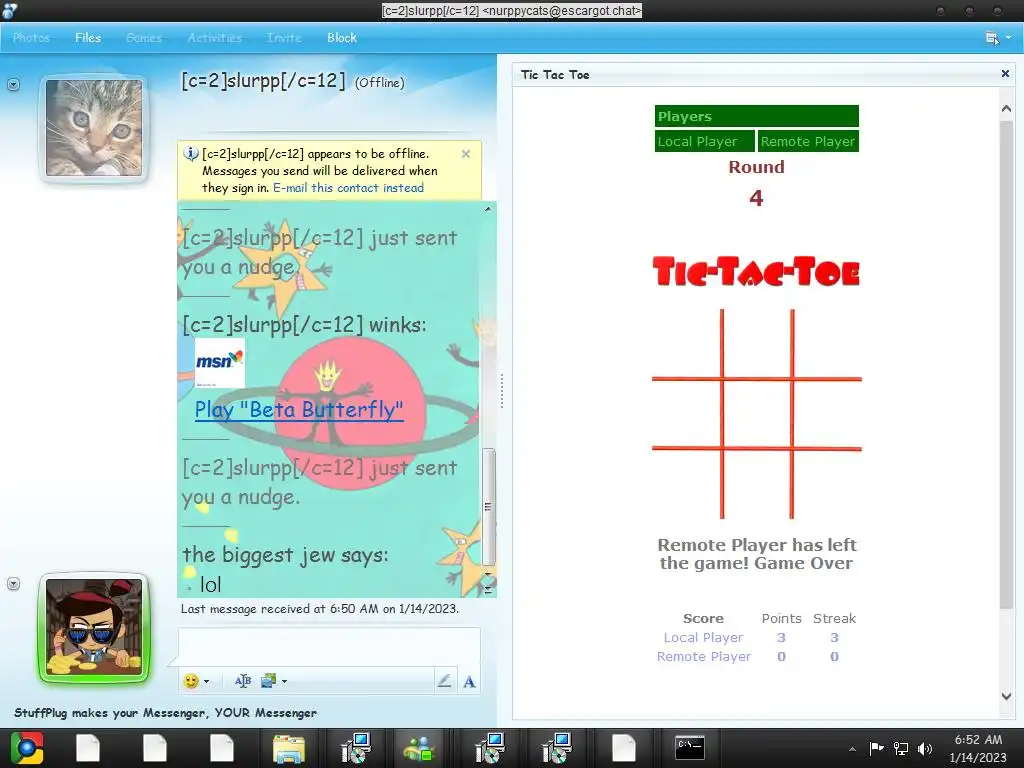Open the emoticon picker smiley icon
Image resolution: width=1024 pixels, height=768 pixels.
[191, 681]
